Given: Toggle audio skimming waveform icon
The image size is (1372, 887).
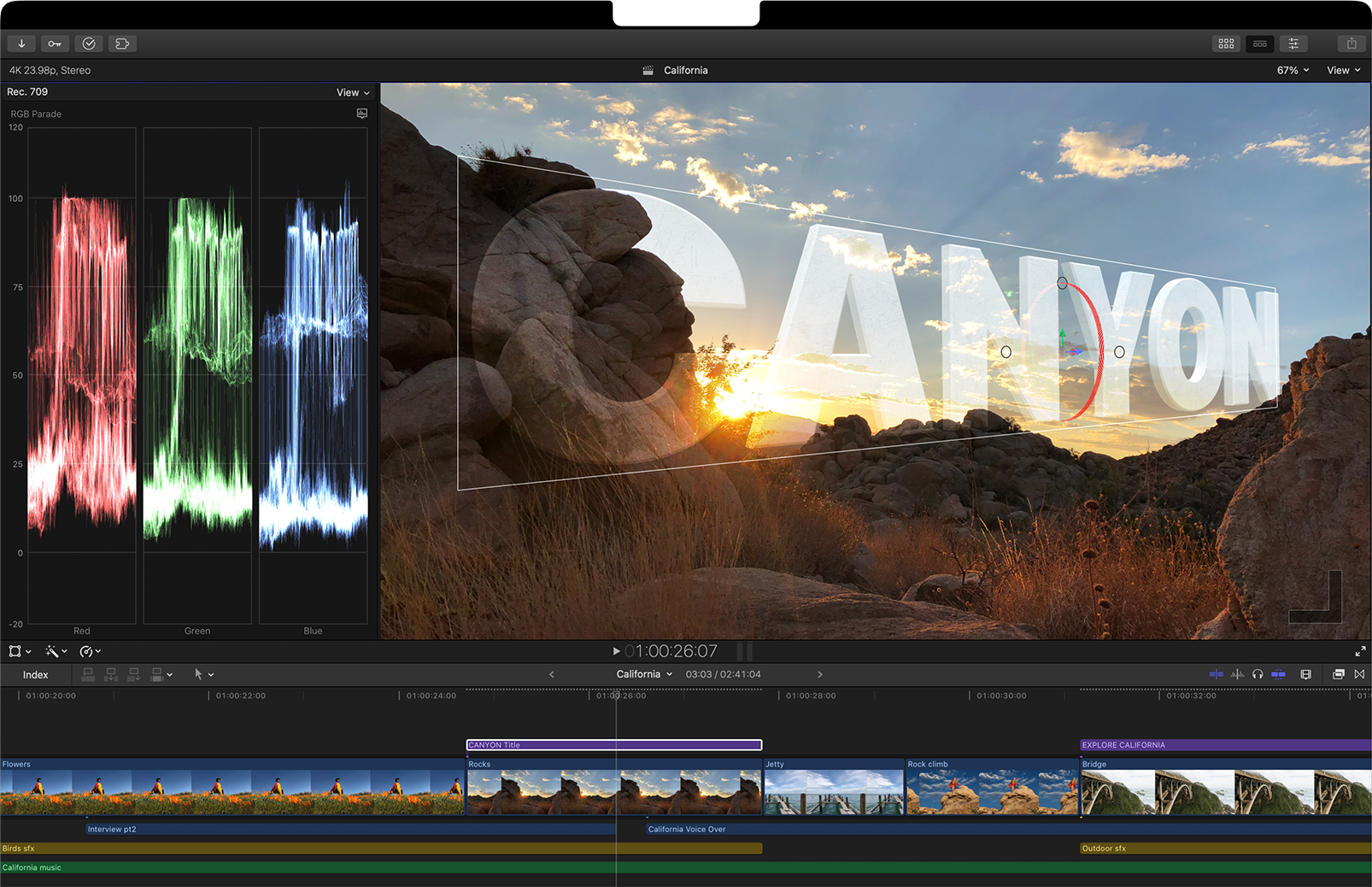Looking at the screenshot, I should point(1237,674).
